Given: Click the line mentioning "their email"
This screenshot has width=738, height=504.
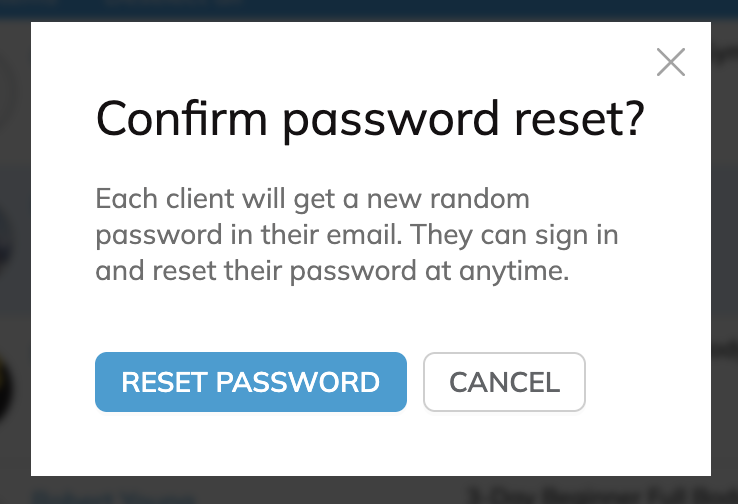Looking at the screenshot, I should coord(357,235).
